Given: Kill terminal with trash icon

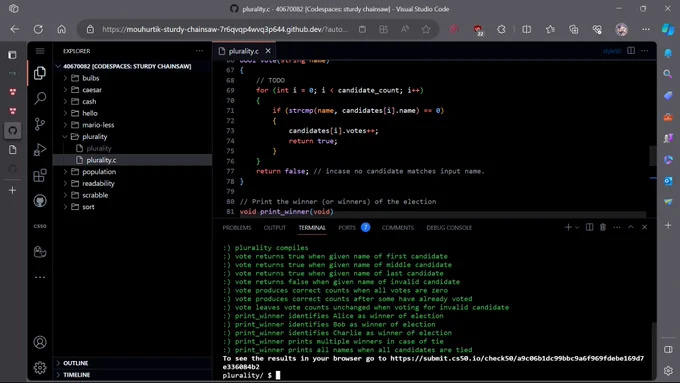Looking at the screenshot, I should coord(603,227).
